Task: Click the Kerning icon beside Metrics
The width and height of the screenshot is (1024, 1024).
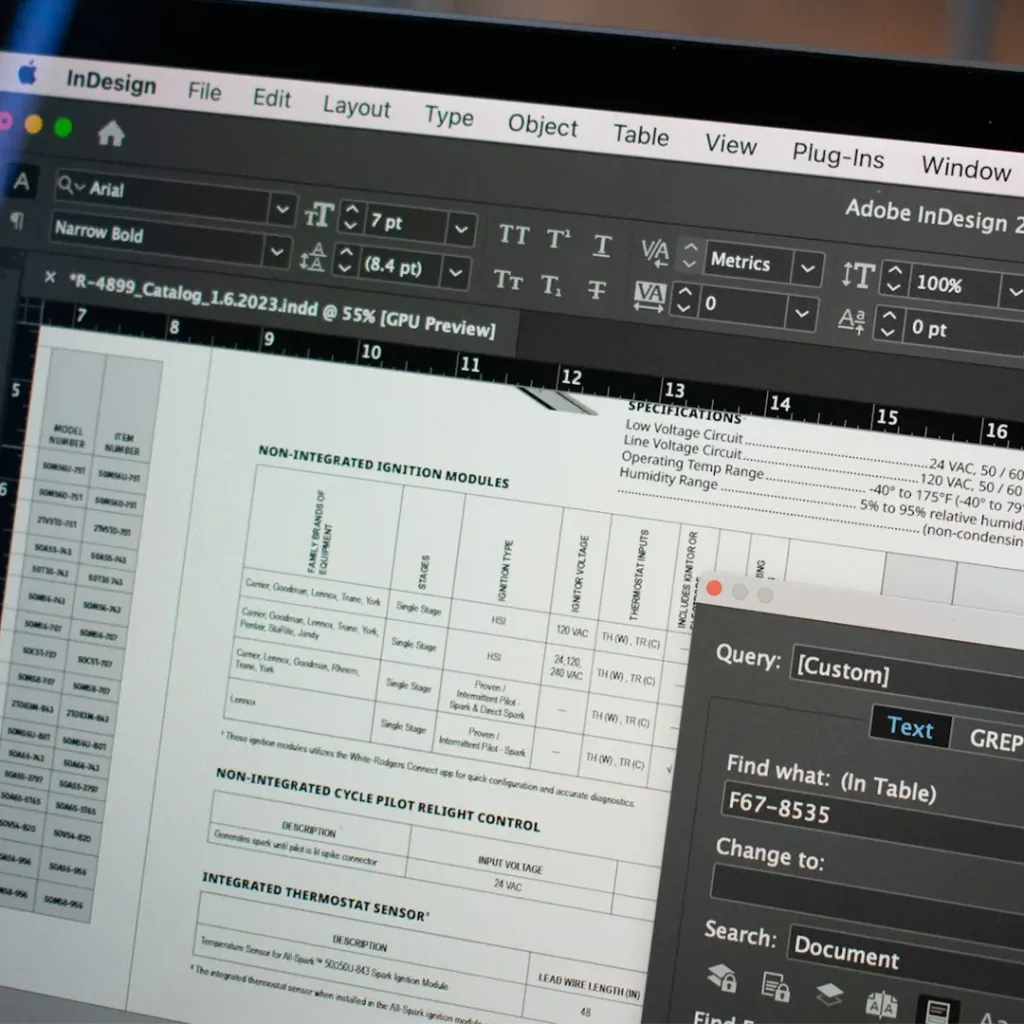Action: pos(655,252)
